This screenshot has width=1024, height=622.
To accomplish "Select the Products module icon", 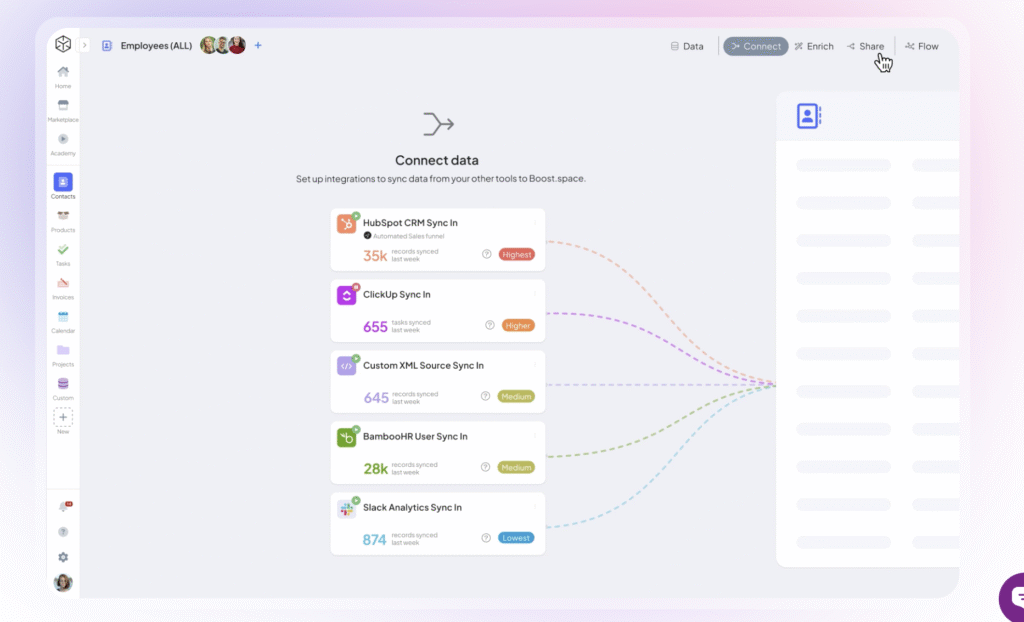I will [63, 216].
